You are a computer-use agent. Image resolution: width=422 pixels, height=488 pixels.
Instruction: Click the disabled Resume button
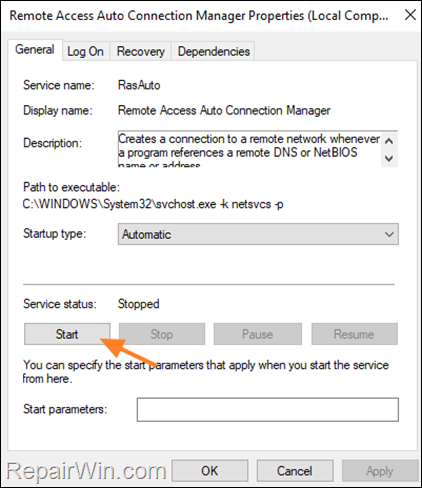[x=354, y=334]
